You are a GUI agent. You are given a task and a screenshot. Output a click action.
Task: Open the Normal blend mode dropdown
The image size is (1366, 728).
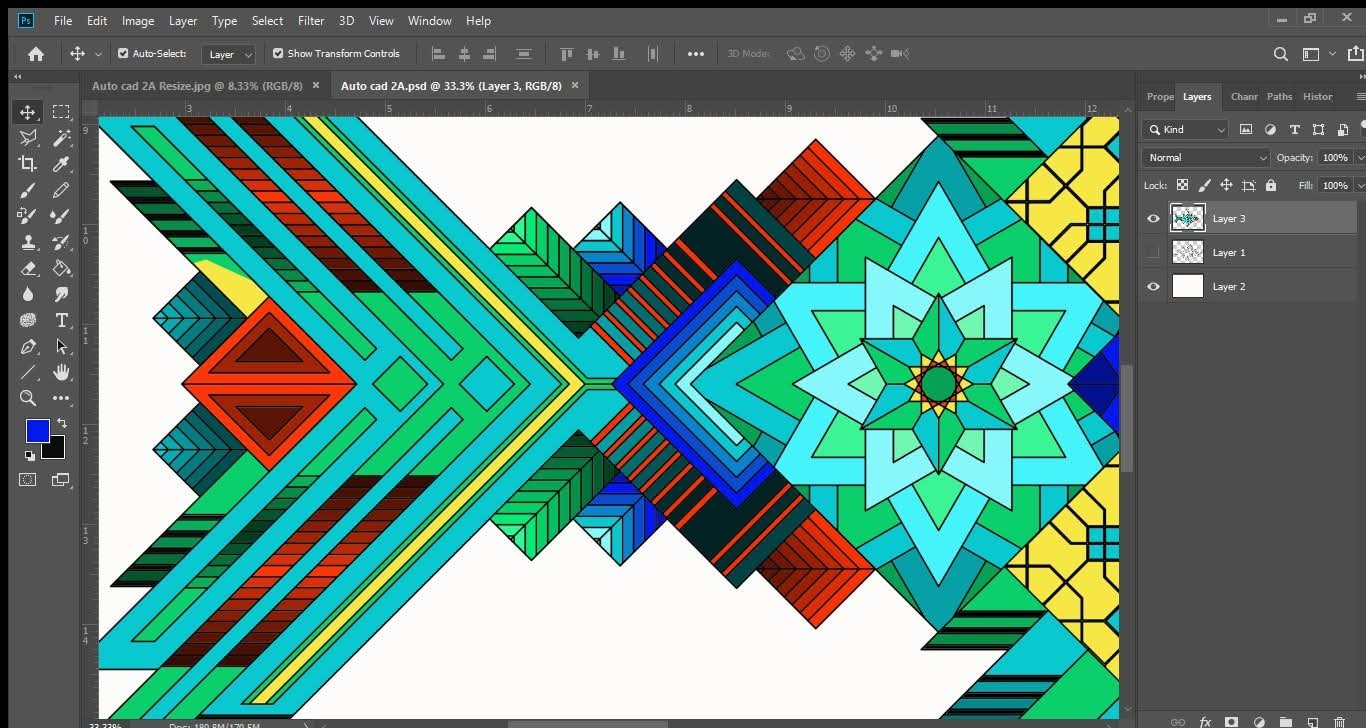click(1207, 157)
